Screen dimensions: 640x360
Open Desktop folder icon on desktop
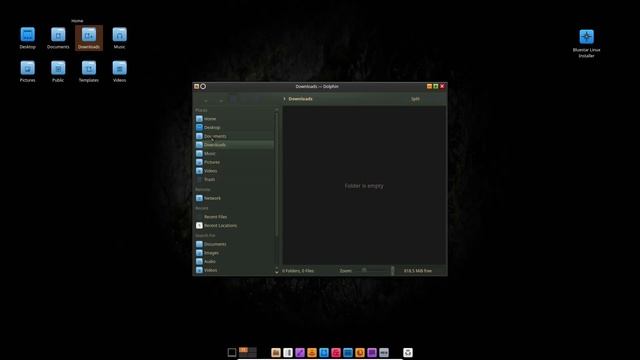point(27,38)
